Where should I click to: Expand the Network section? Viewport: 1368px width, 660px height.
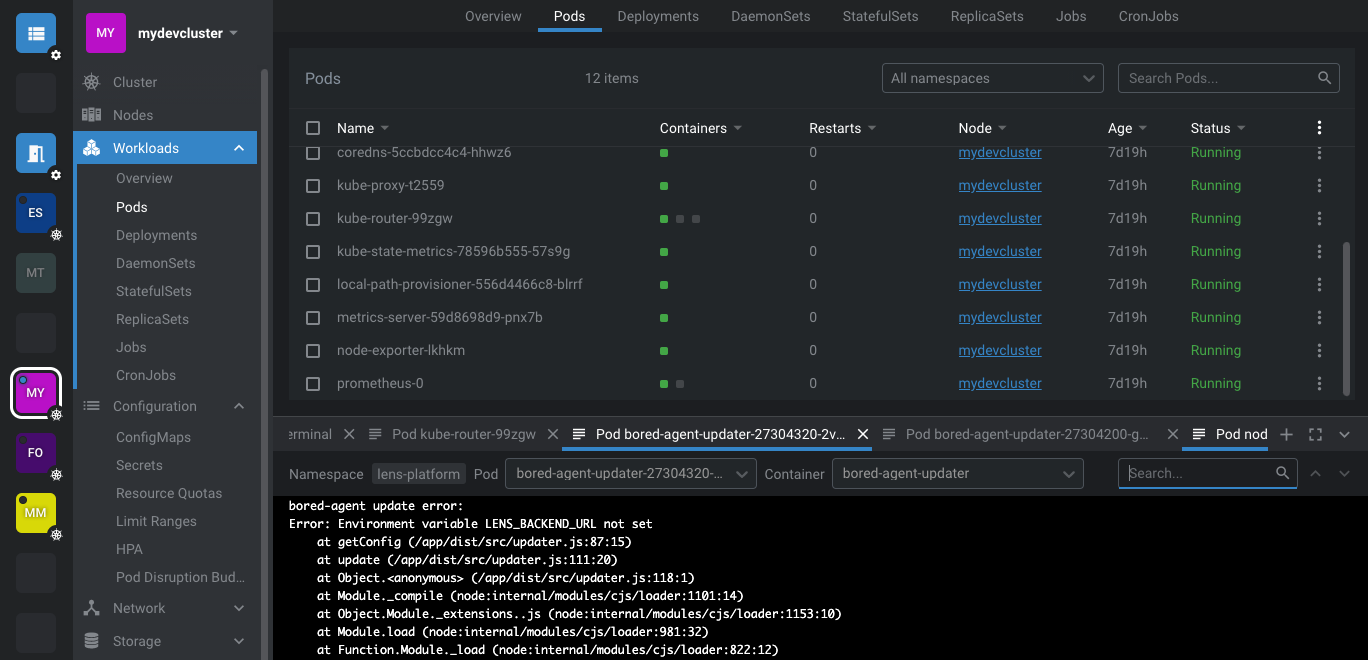(239, 608)
